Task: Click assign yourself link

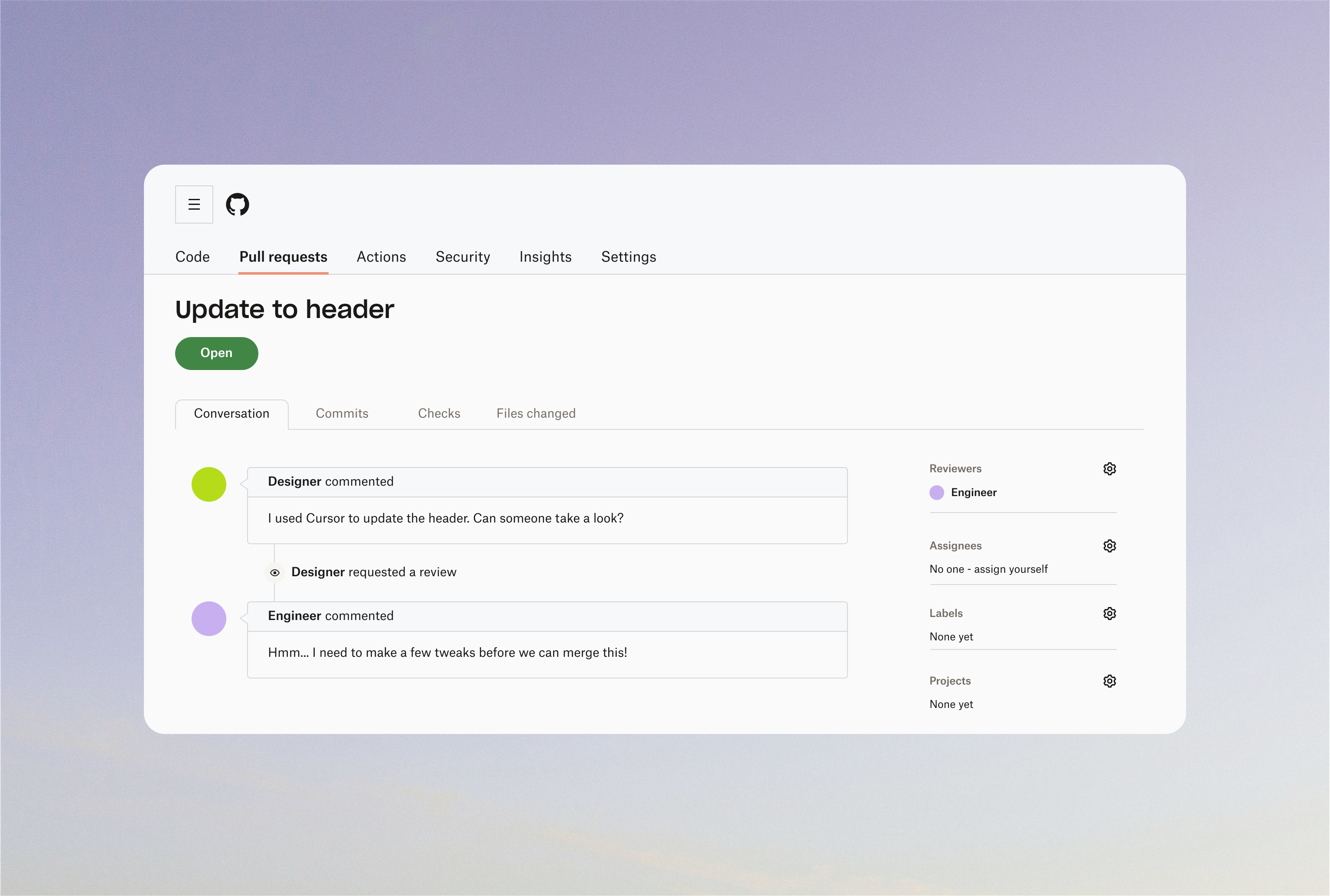Action: click(x=1011, y=569)
